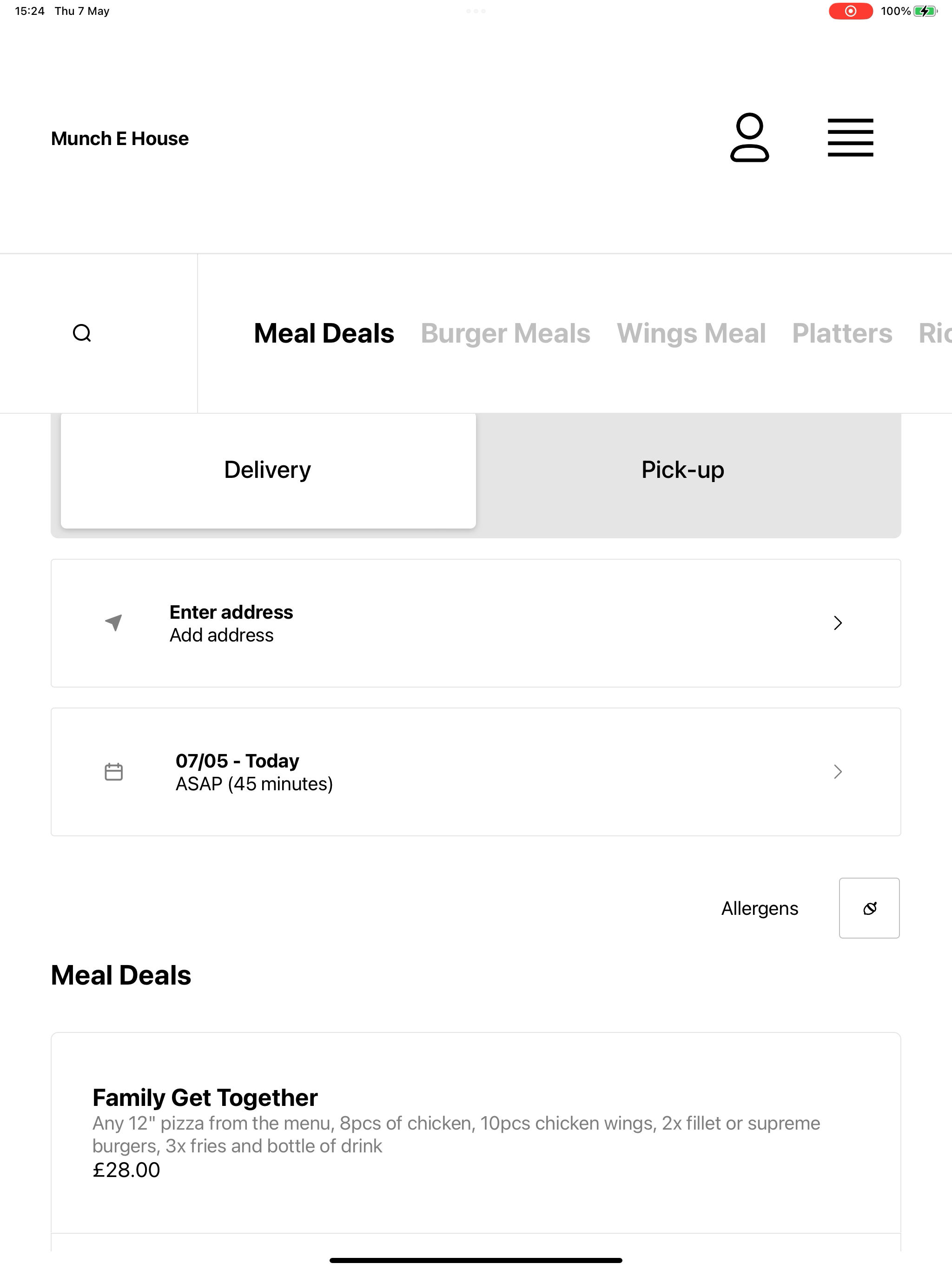
Task: Open the hamburger menu
Action: click(x=850, y=138)
